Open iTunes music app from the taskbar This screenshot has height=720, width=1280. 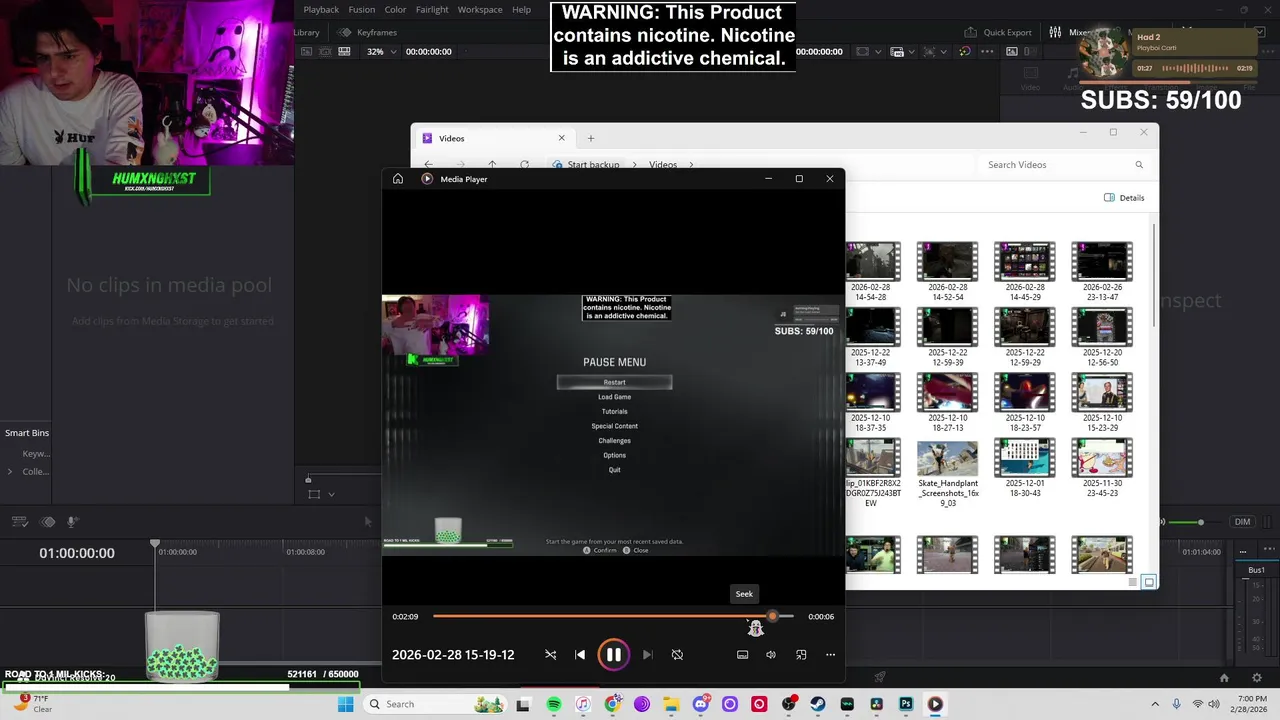pos(583,704)
